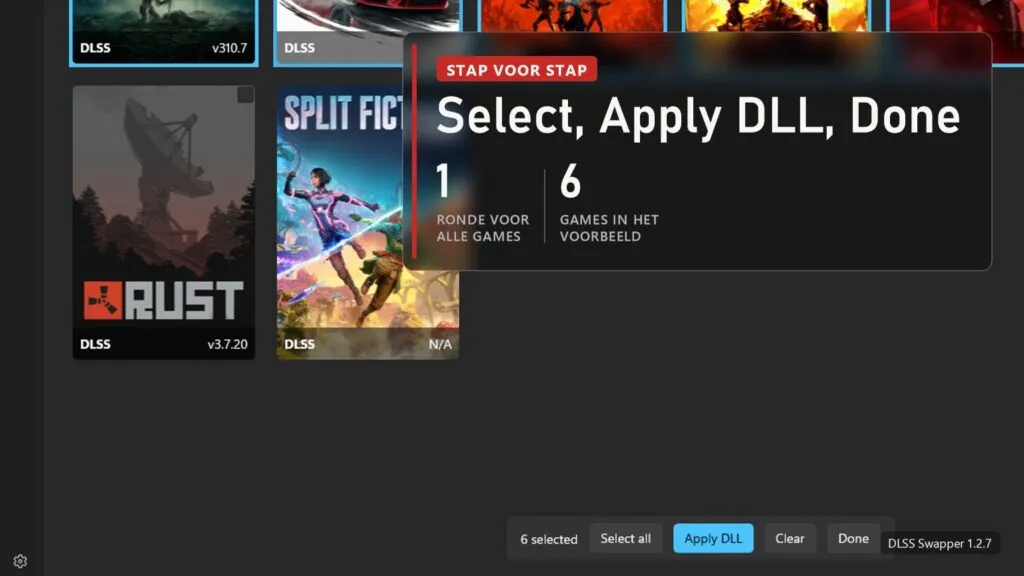Click the Rust v3.7.20 version label
This screenshot has height=576, width=1024.
pos(227,344)
